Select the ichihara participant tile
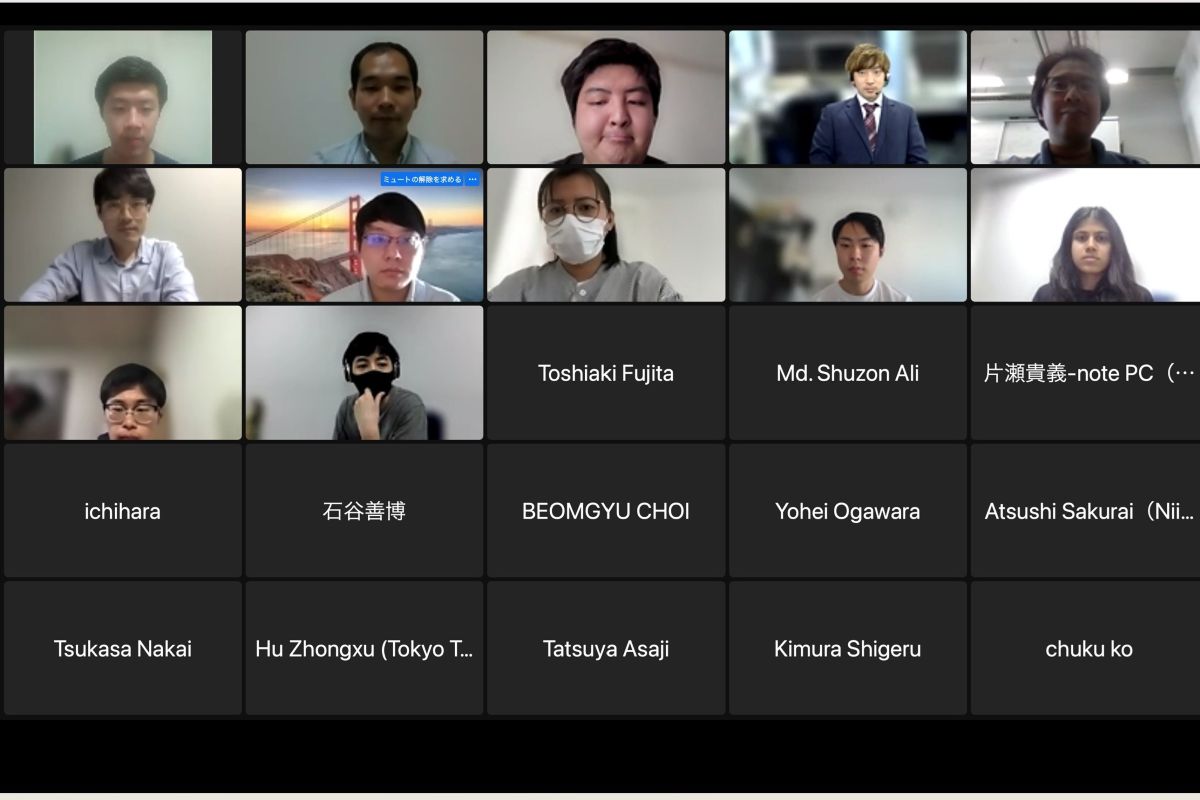 pos(123,511)
